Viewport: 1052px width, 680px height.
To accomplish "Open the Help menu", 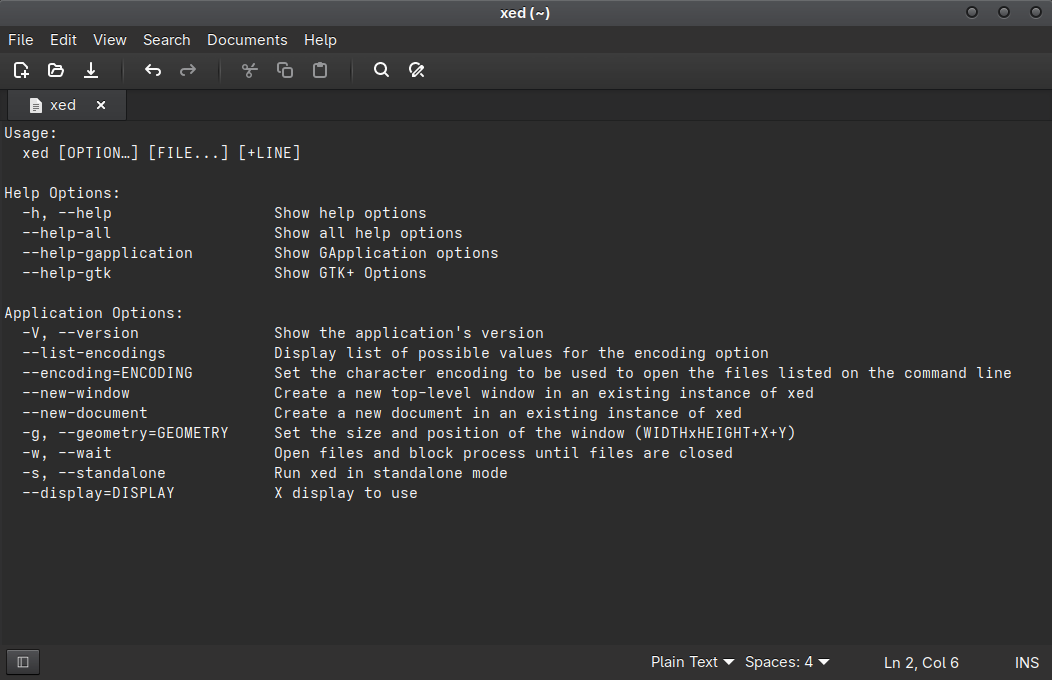I will (320, 40).
